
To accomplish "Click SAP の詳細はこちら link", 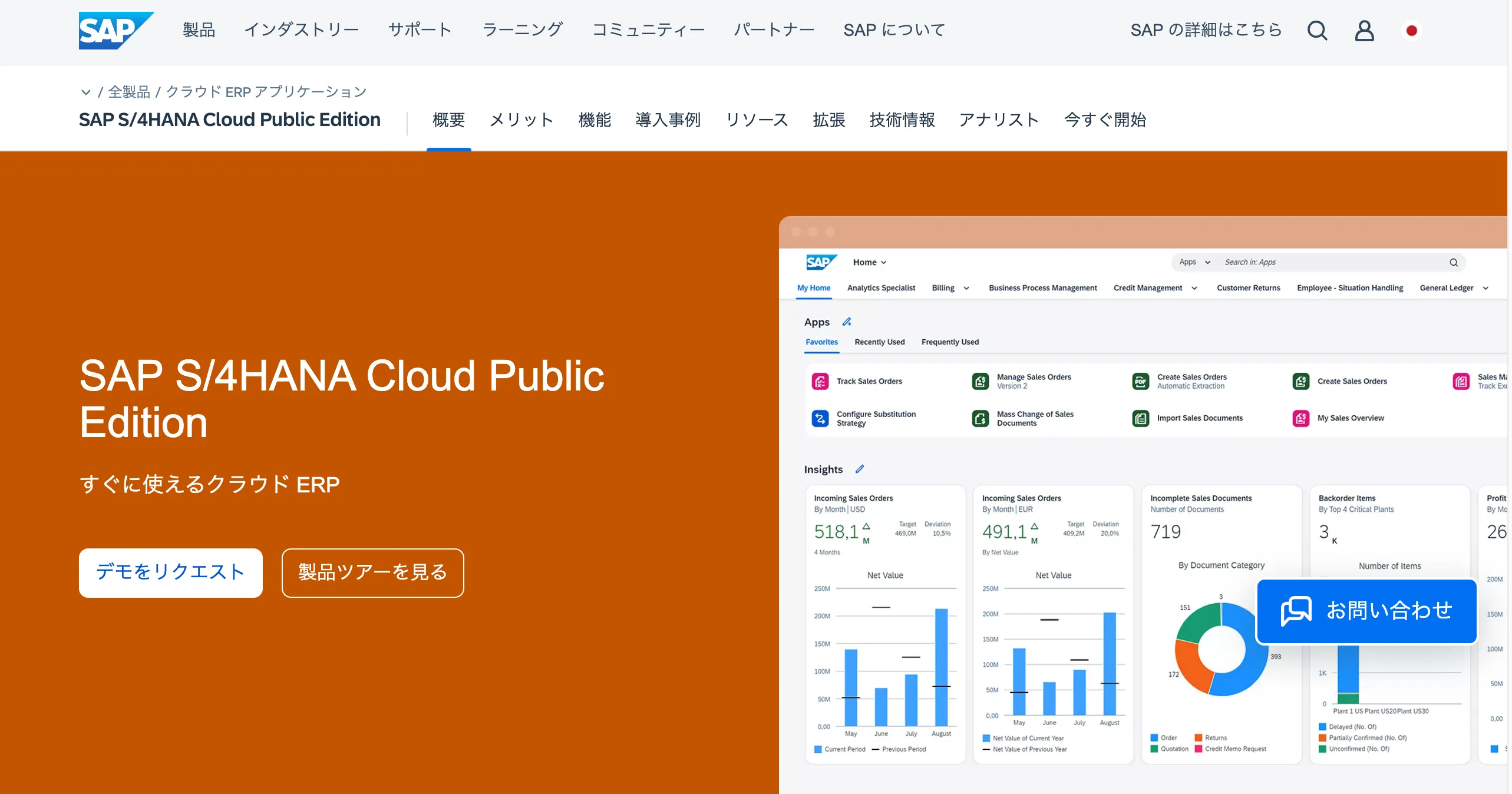I will pos(1206,30).
